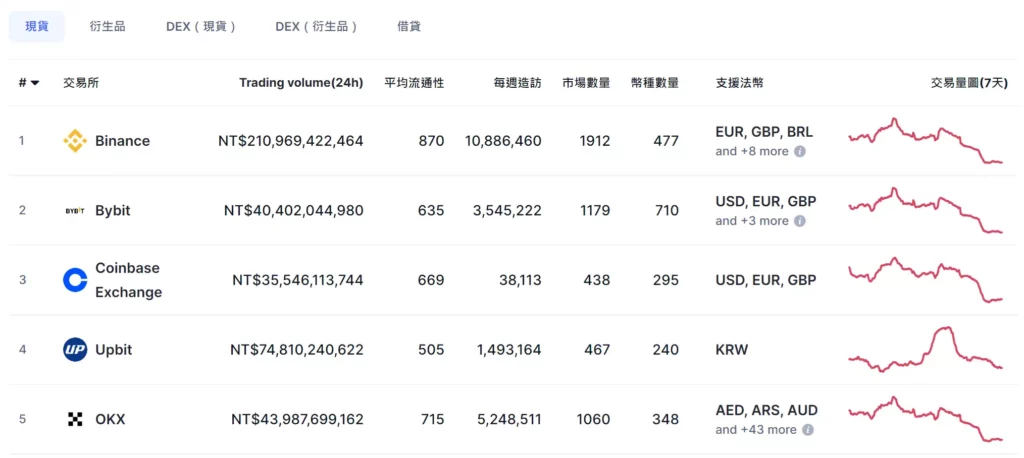Click Bybit weekly visits 3,545,222
The width and height of the screenshot is (1024, 458).
click(507, 211)
